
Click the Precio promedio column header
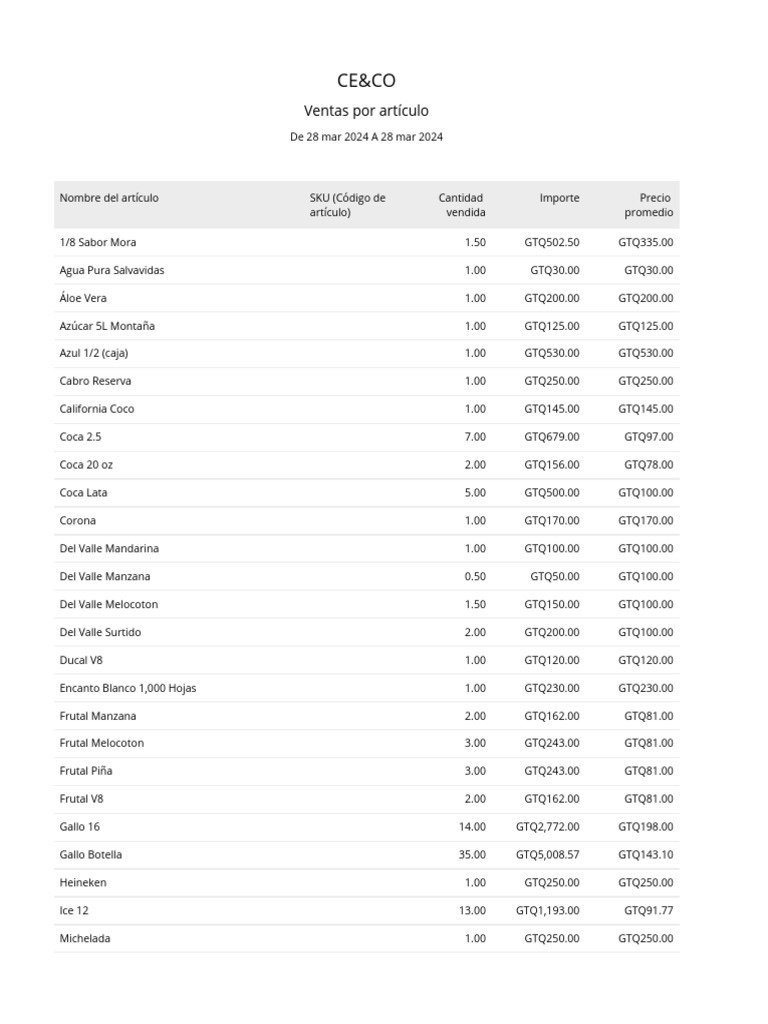[x=650, y=205]
